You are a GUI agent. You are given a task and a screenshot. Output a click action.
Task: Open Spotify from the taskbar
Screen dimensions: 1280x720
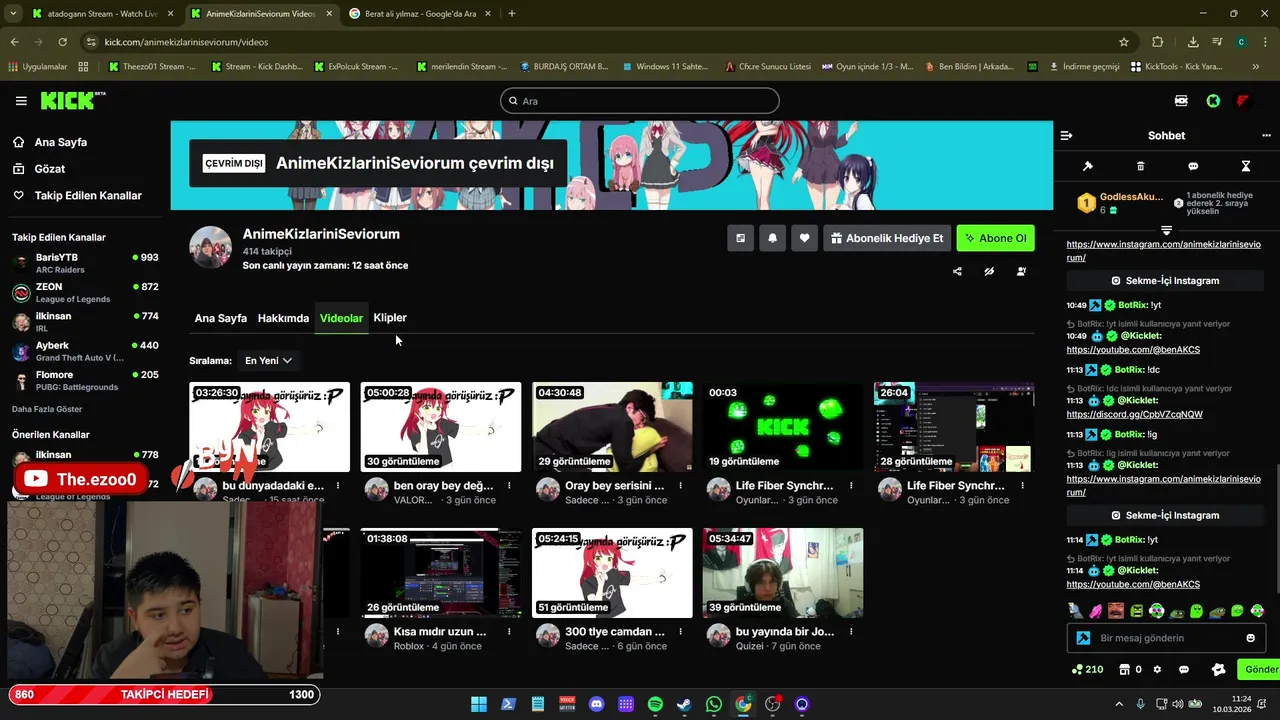655,704
